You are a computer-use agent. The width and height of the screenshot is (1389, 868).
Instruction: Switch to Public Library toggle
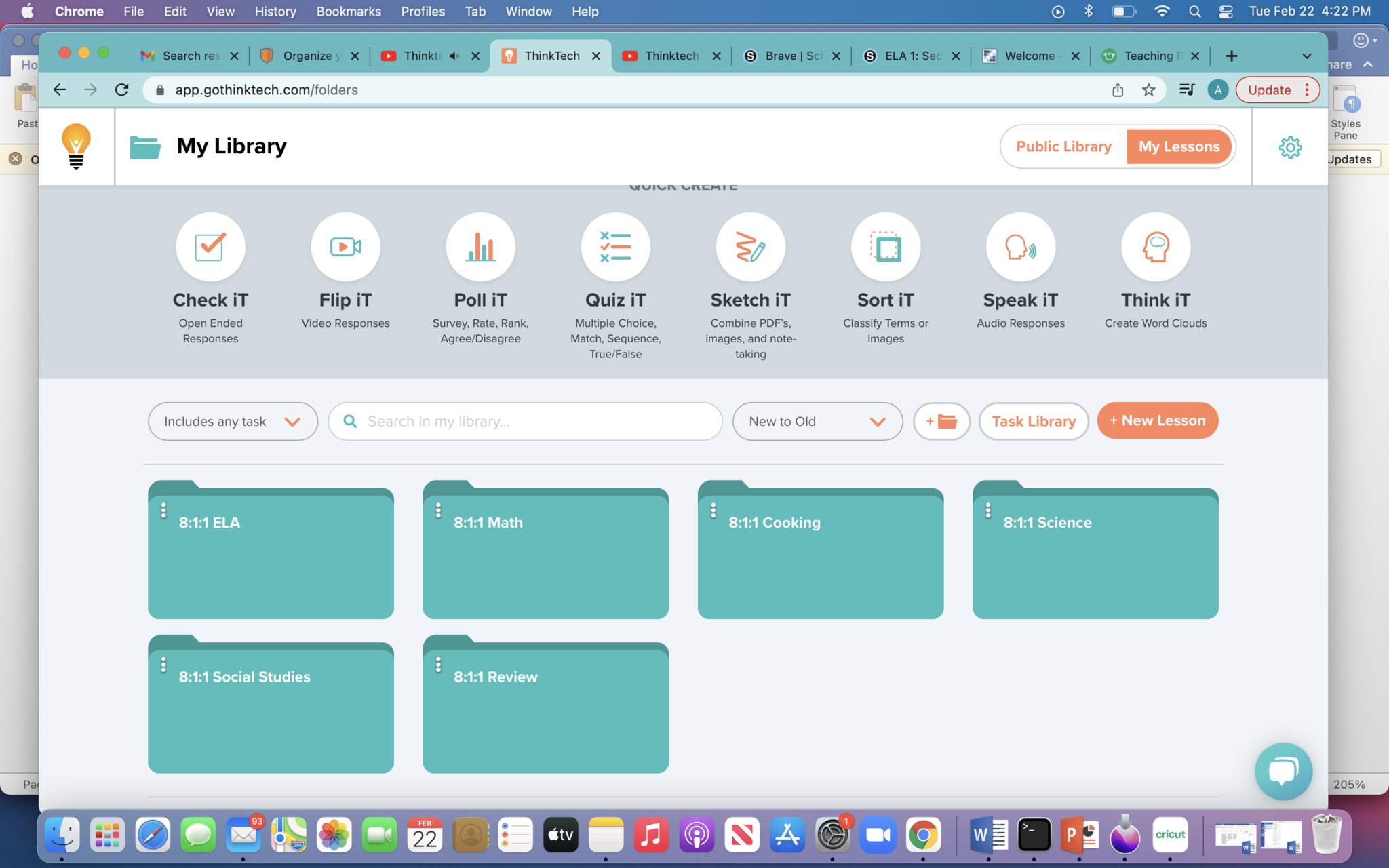[1063, 146]
